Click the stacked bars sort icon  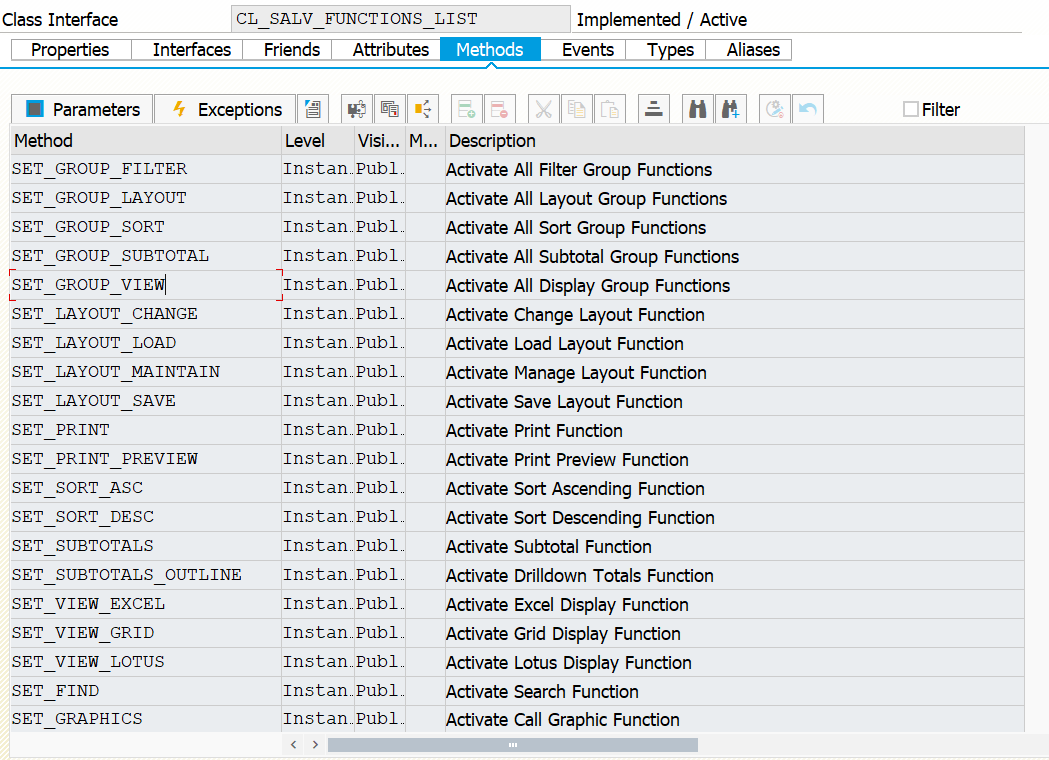(x=654, y=109)
